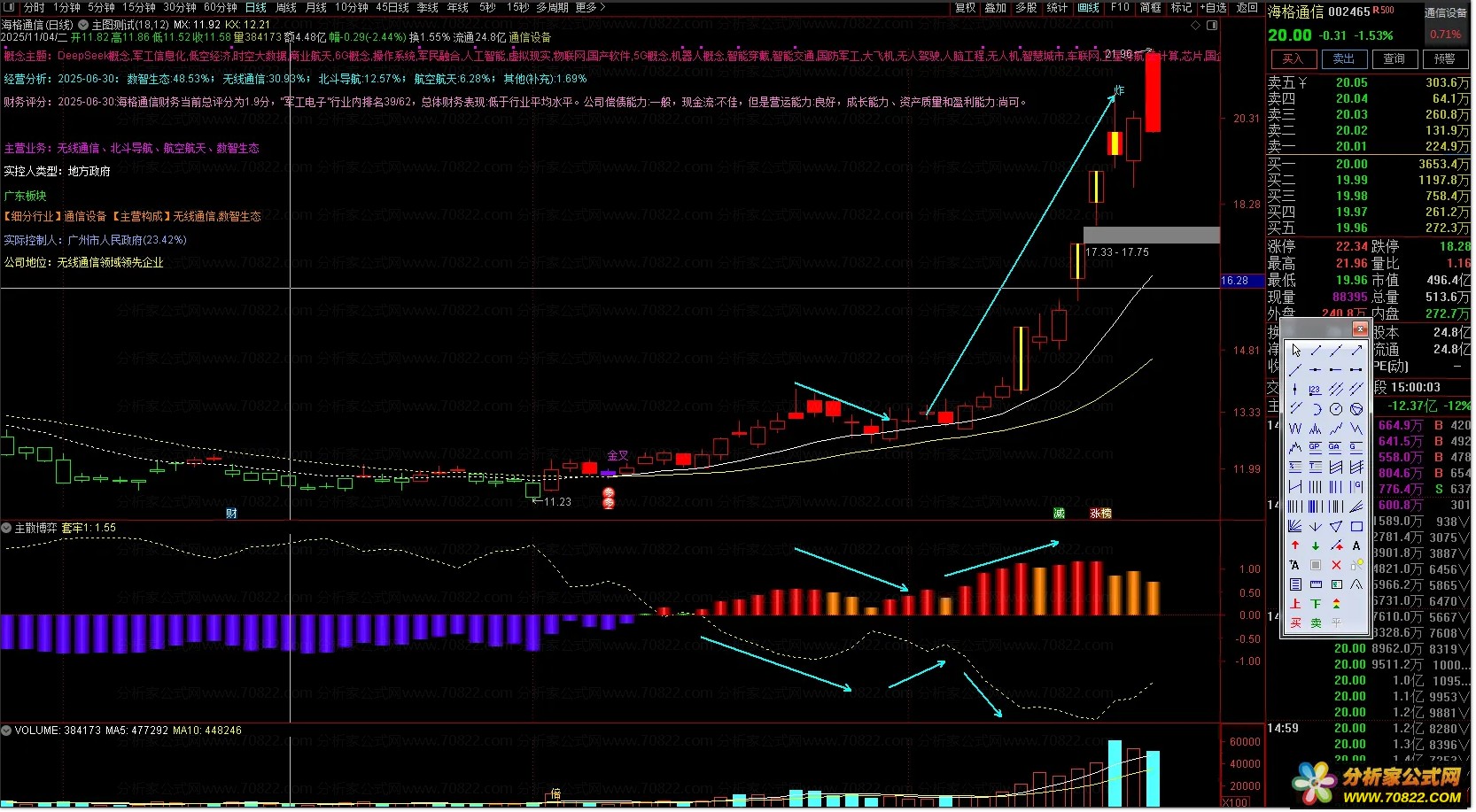Select the green 下 marker

1316,604
